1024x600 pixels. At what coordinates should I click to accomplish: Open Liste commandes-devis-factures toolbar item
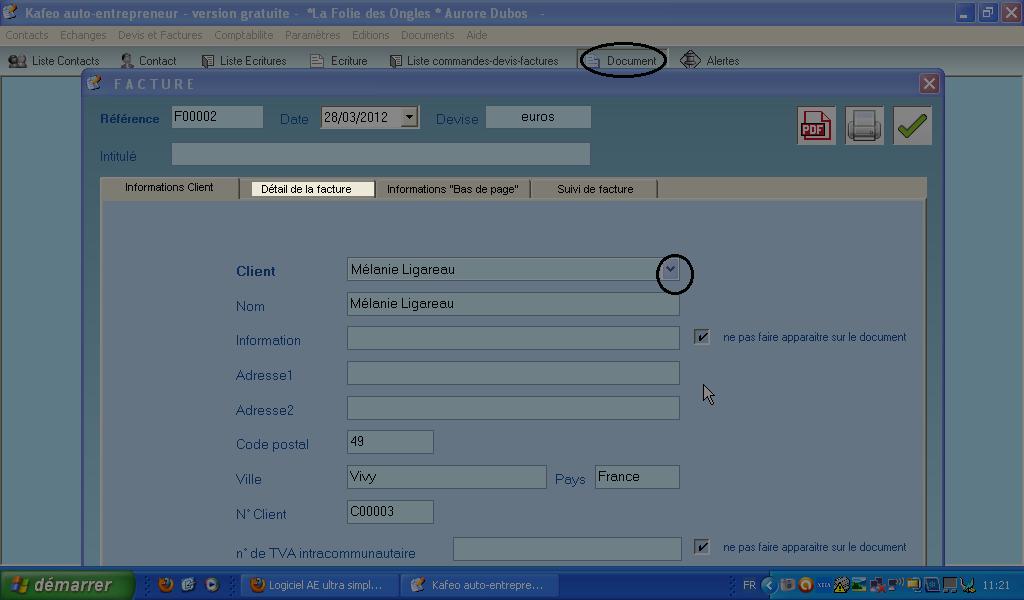pos(474,61)
